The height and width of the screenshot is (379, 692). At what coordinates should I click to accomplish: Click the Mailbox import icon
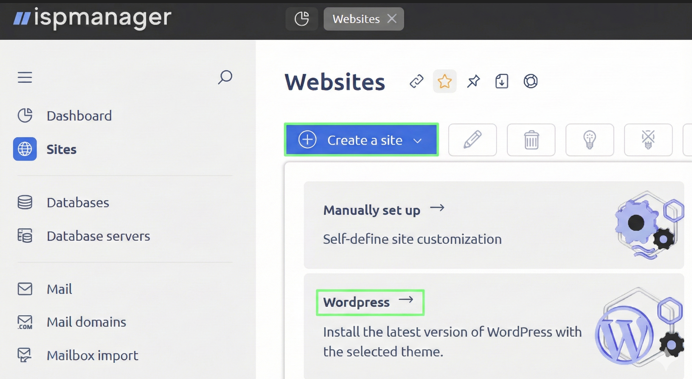[25, 355]
